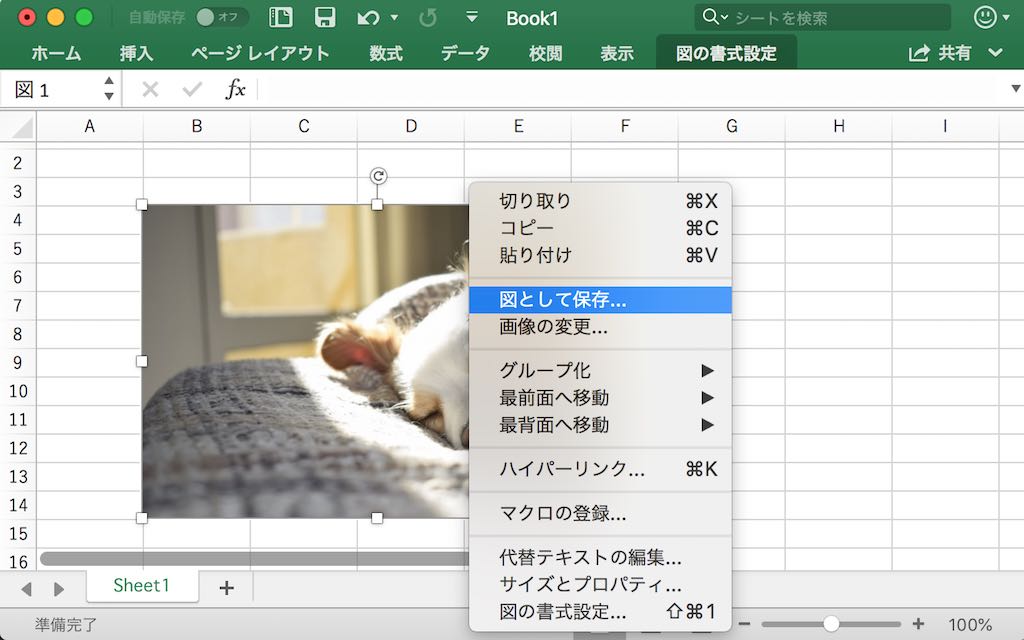The height and width of the screenshot is (640, 1024).
Task: Save the workbook using the floppy disk icon
Action: [327, 18]
